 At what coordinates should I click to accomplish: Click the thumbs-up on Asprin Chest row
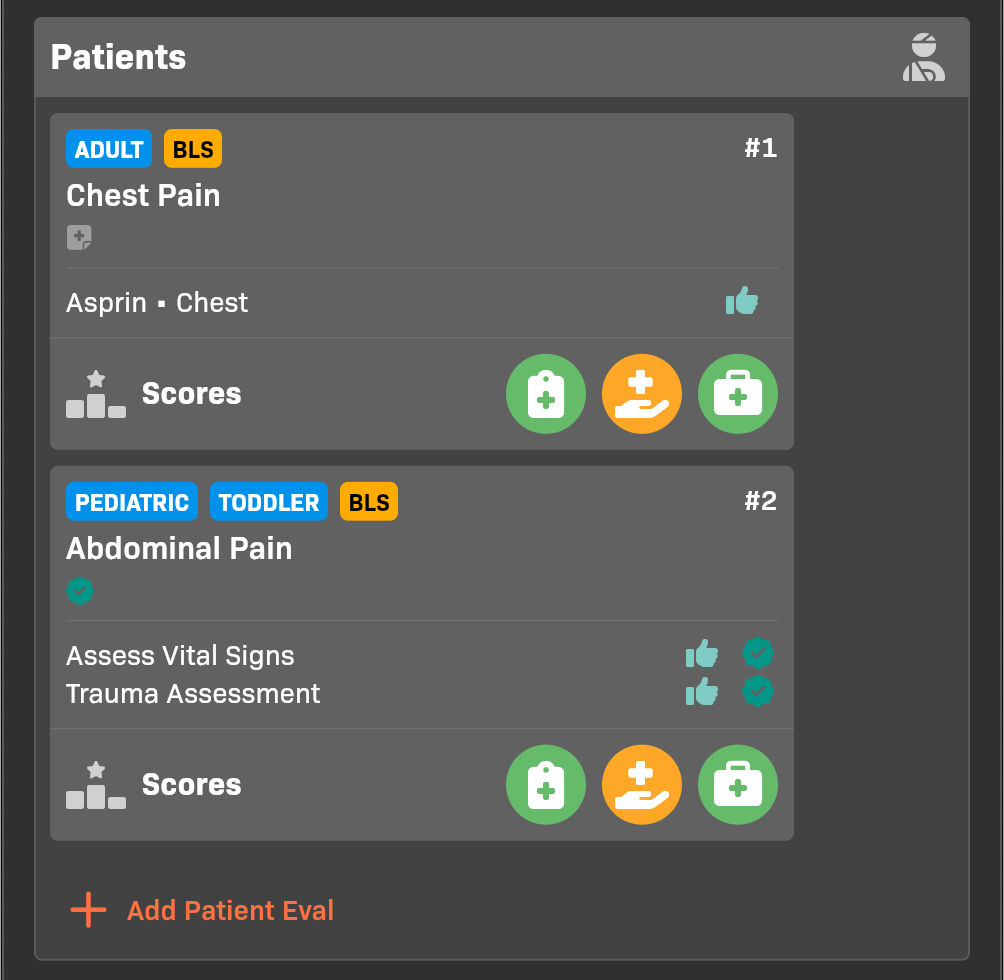tap(742, 300)
